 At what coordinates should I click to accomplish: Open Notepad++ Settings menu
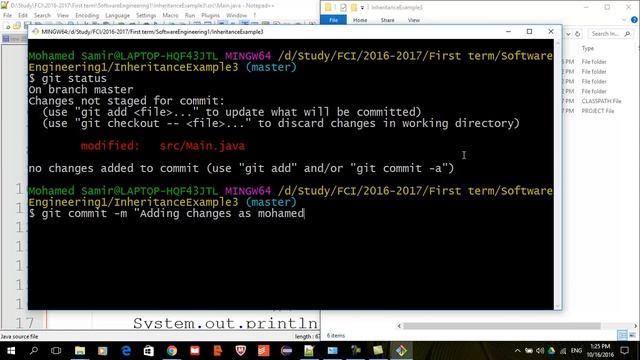pyautogui.click(x=146, y=15)
